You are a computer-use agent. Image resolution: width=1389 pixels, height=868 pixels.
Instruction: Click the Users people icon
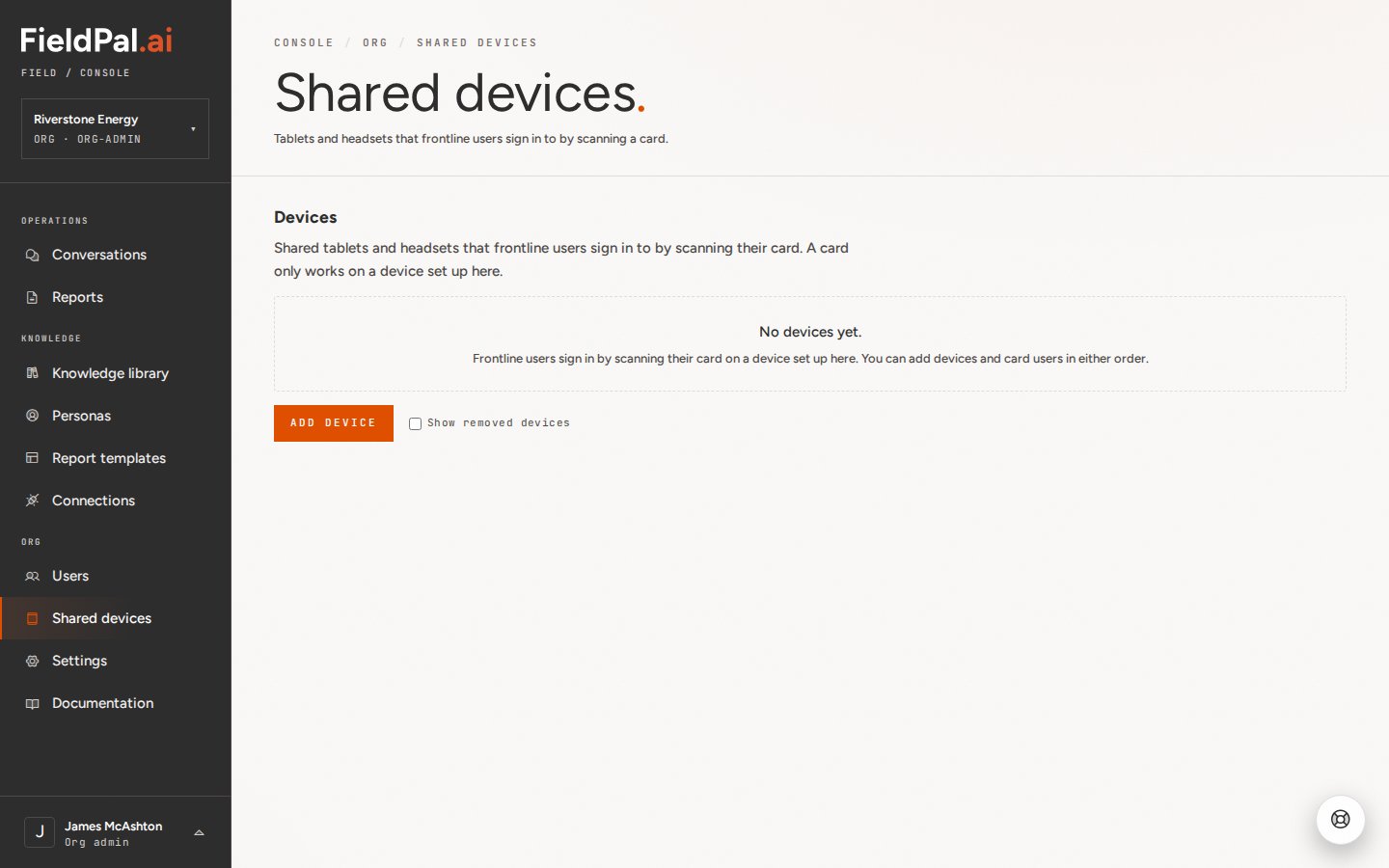pyautogui.click(x=32, y=576)
